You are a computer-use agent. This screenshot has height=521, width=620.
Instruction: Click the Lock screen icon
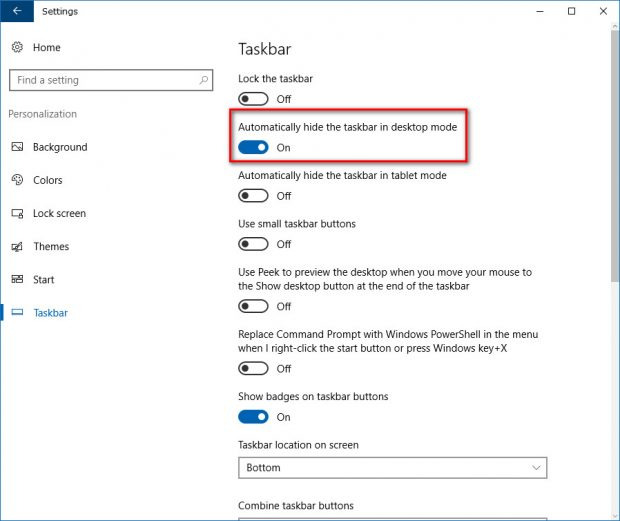(17, 213)
